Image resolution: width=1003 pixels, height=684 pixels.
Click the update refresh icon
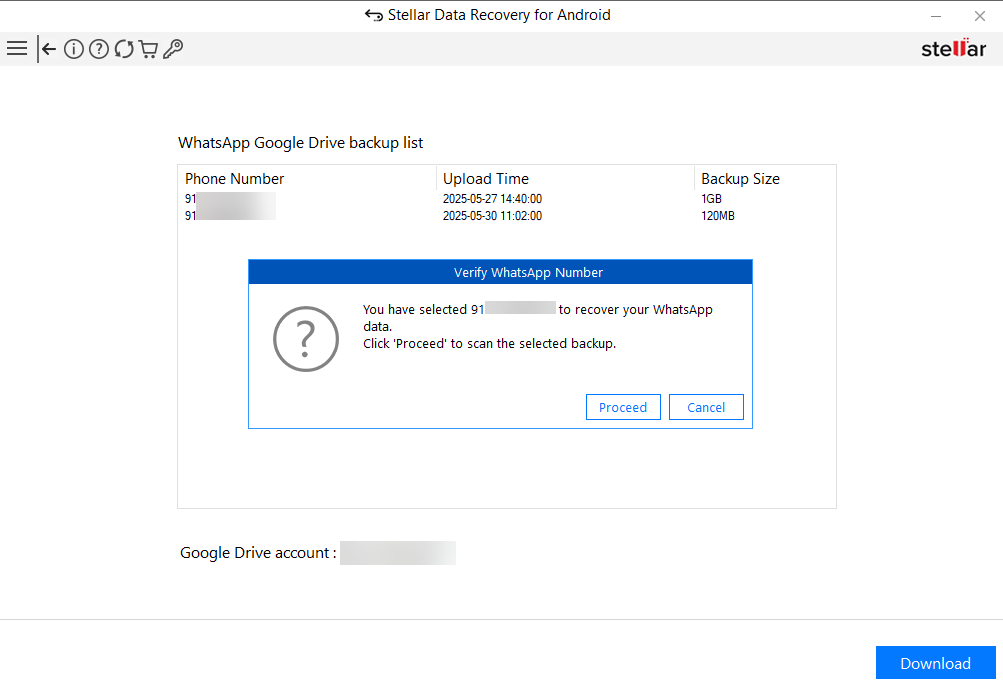(x=124, y=49)
